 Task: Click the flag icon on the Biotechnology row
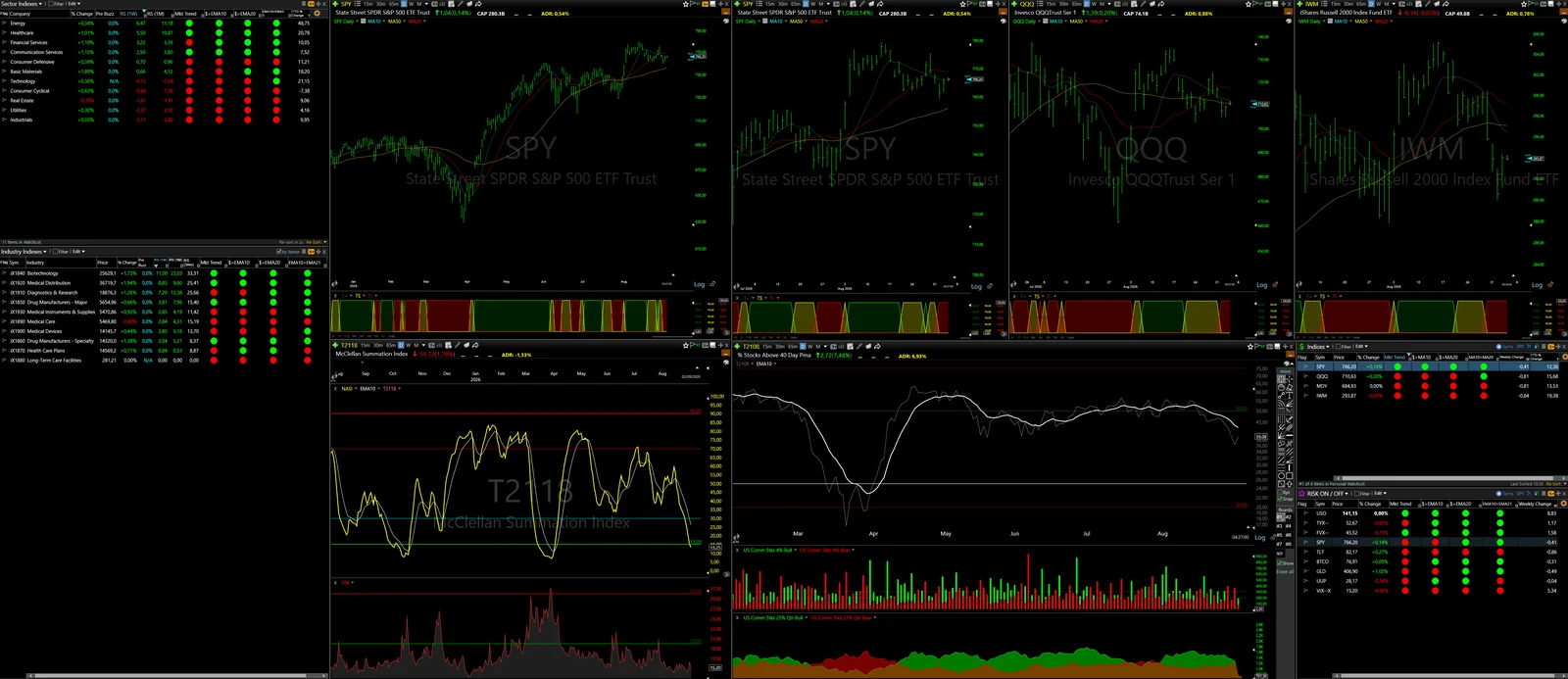pos(4,273)
